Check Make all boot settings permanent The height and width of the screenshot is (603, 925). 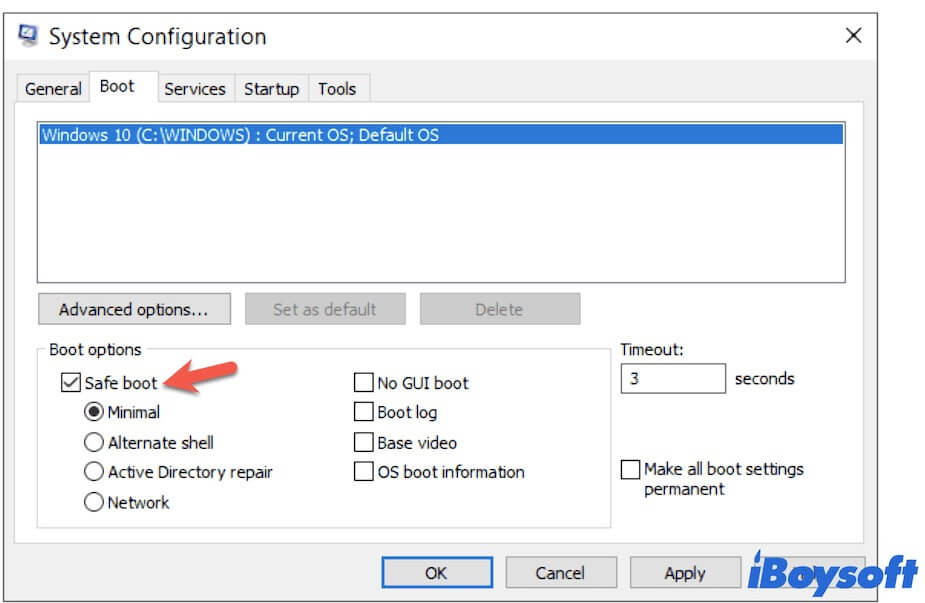click(x=630, y=469)
